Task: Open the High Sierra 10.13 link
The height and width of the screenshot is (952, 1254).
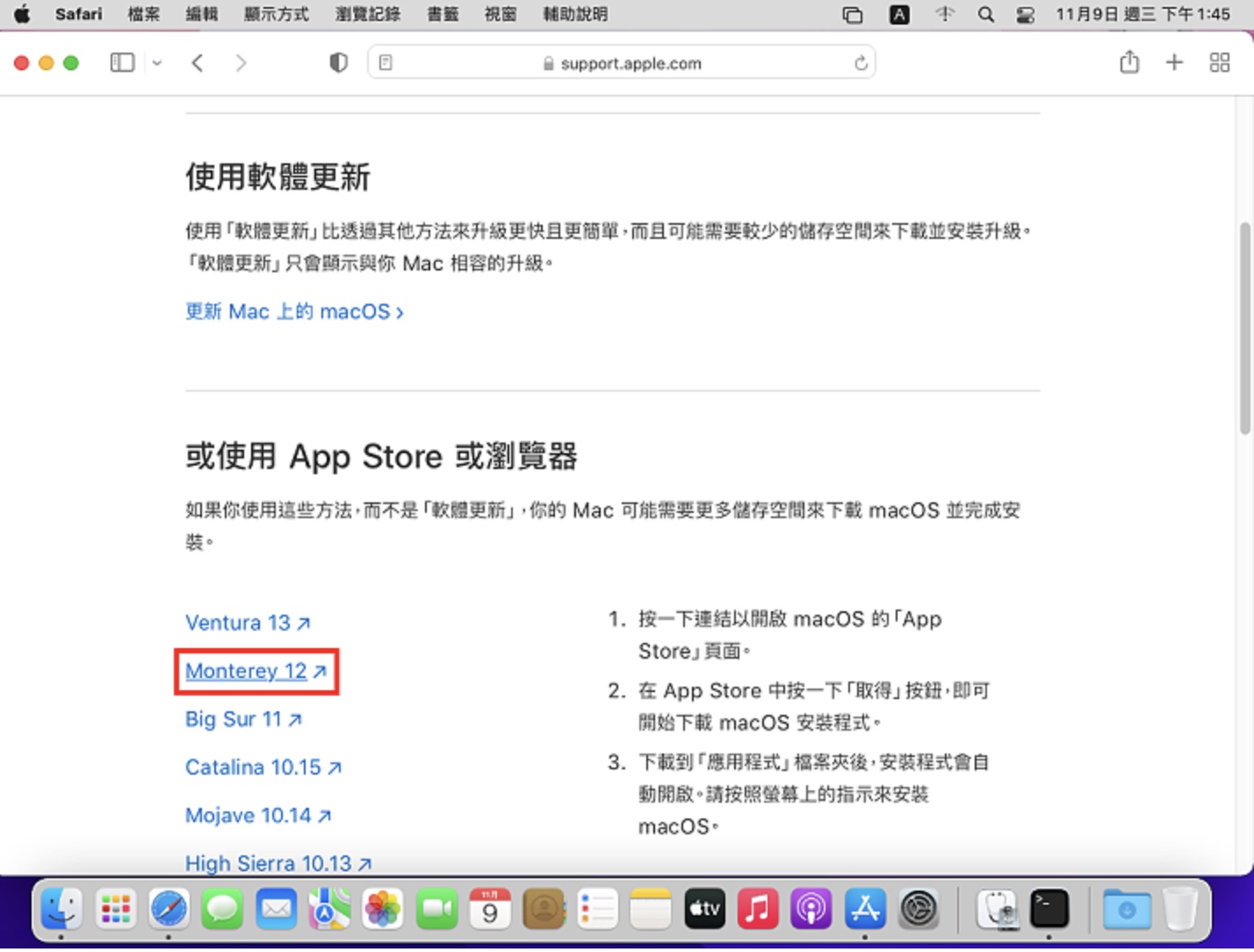Action: [278, 863]
